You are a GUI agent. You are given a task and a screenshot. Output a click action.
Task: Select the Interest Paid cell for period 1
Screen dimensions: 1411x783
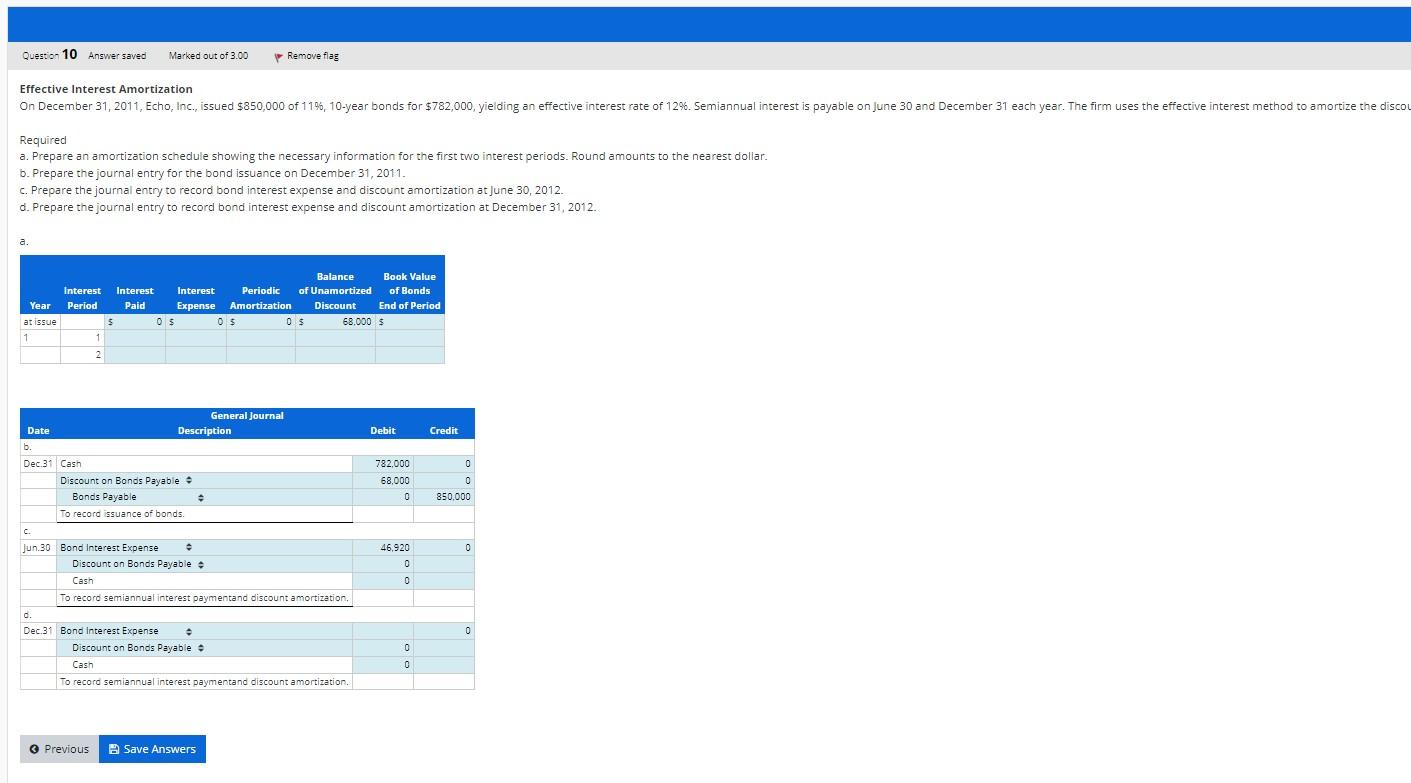(135, 338)
